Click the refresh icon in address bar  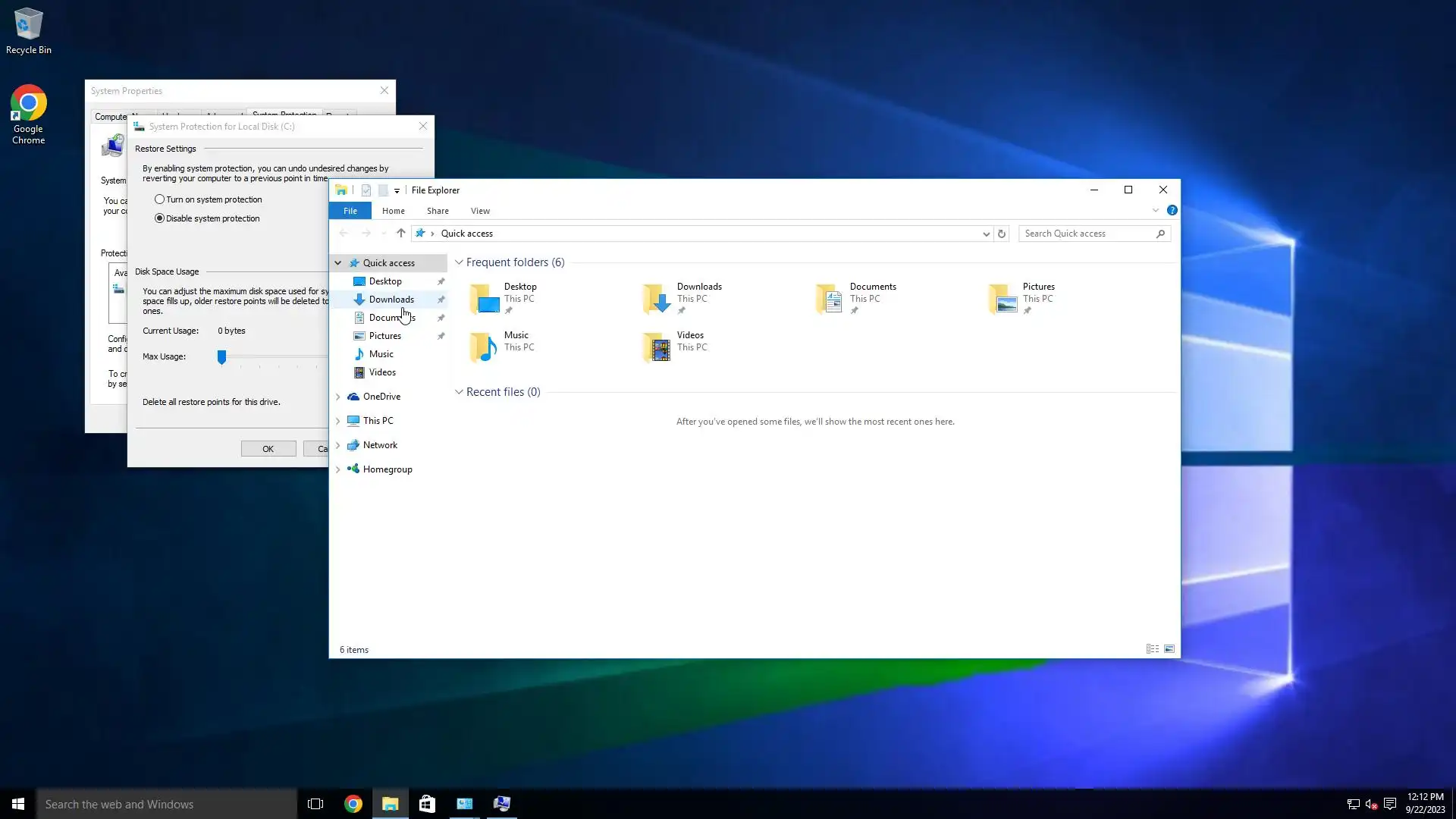[1002, 234]
